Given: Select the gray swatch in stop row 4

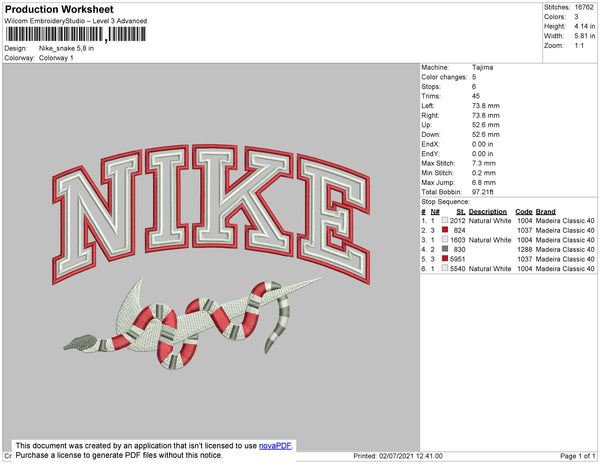Looking at the screenshot, I should pos(445,249).
